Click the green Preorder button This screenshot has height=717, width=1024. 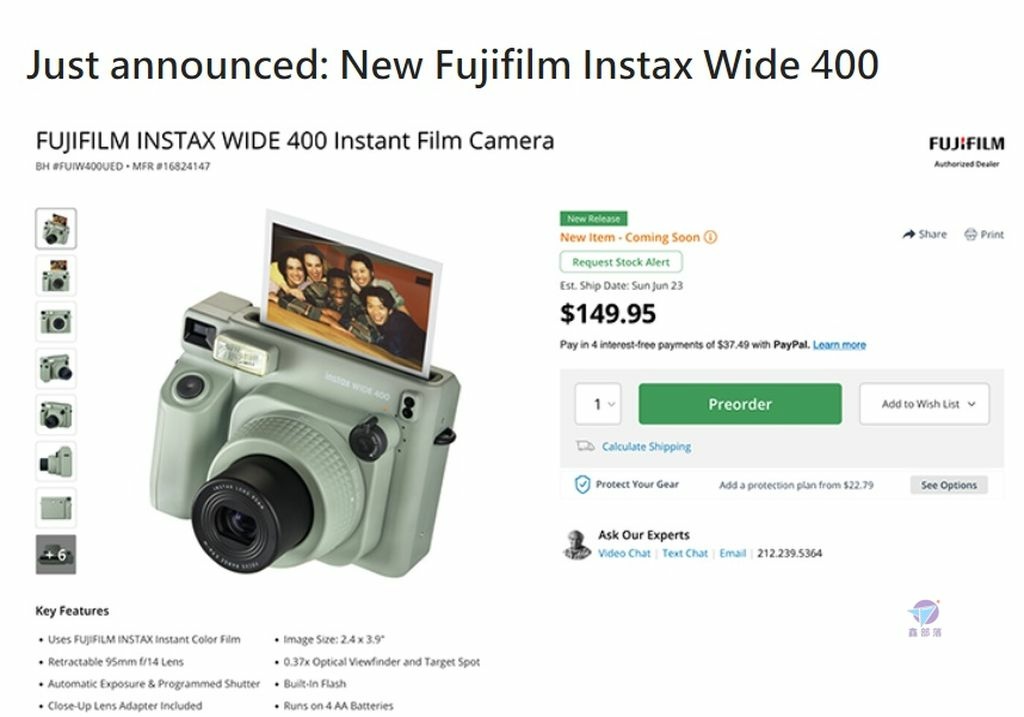[740, 404]
